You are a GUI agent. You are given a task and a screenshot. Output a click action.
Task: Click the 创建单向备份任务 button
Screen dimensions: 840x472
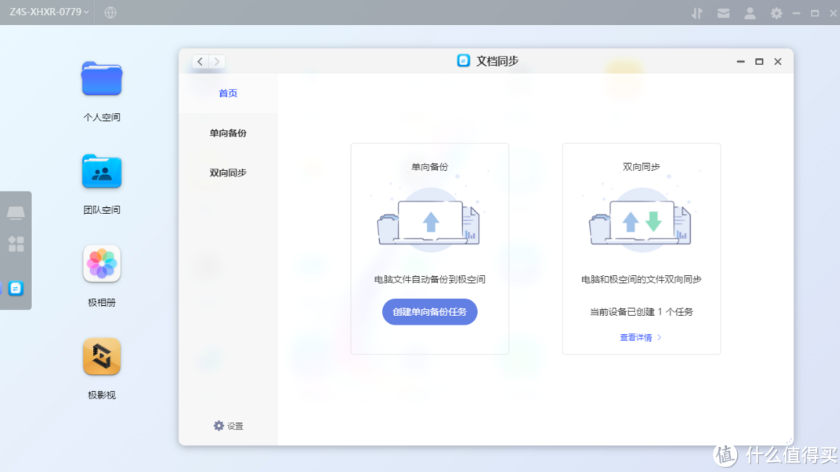click(x=430, y=312)
